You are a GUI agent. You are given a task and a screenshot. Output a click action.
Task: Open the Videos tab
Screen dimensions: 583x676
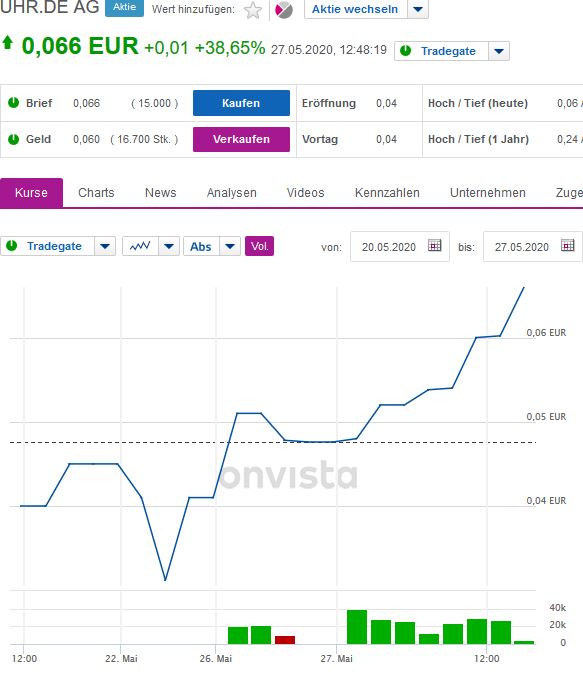tap(305, 193)
